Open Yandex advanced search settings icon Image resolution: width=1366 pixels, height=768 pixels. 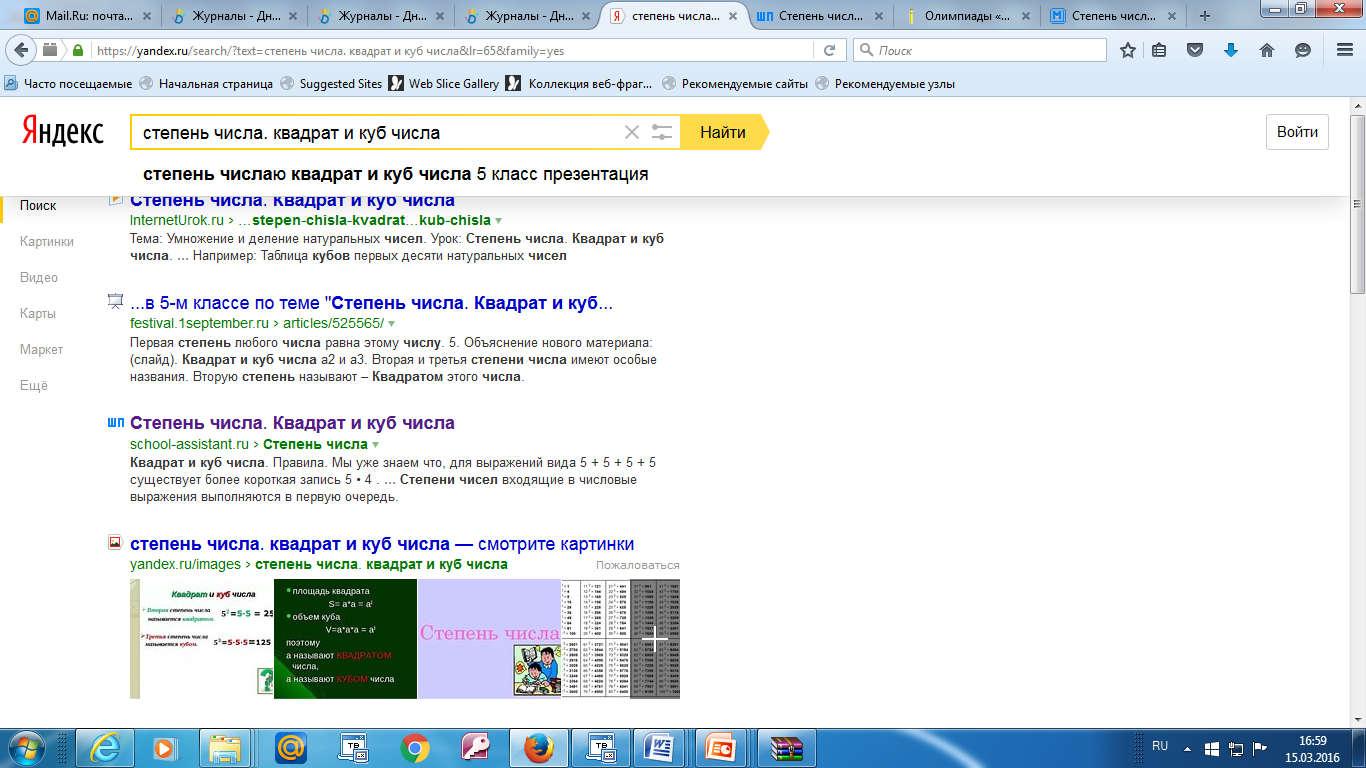[661, 132]
